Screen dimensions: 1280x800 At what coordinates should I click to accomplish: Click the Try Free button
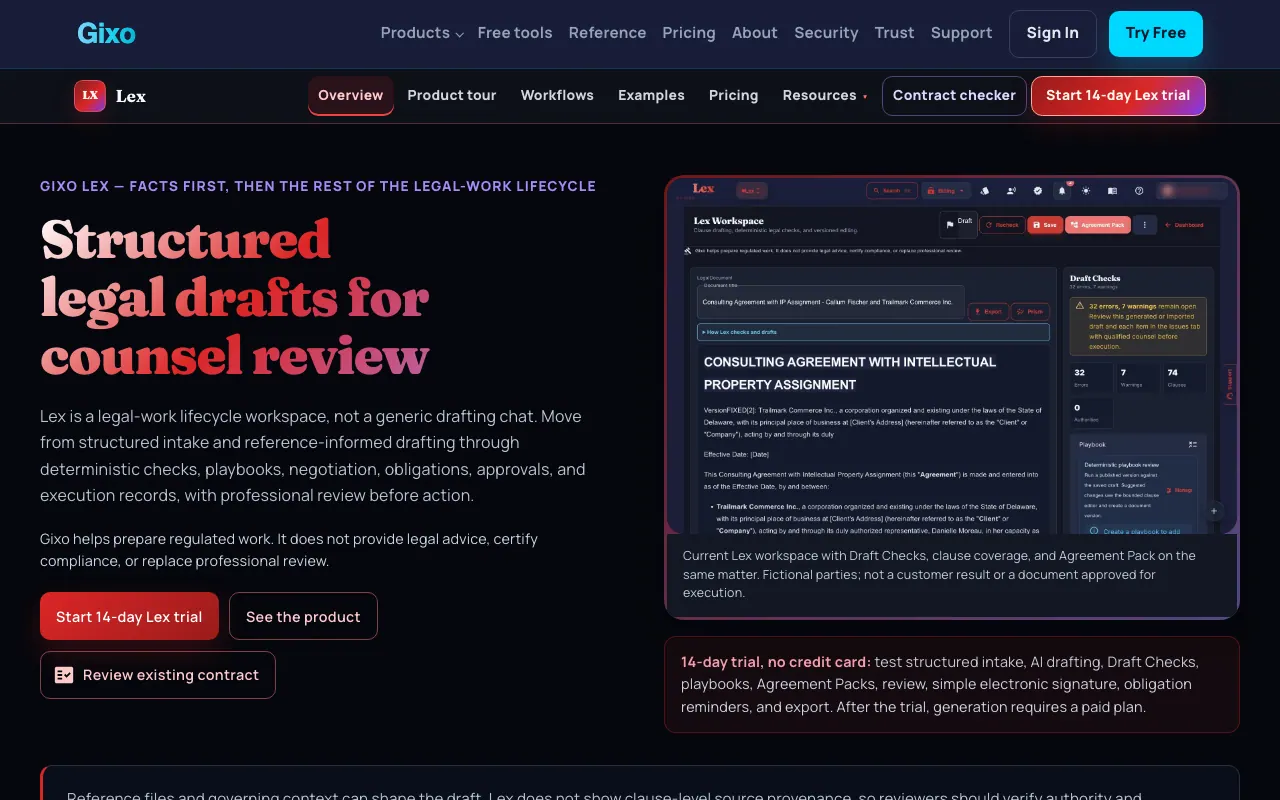(1156, 33)
